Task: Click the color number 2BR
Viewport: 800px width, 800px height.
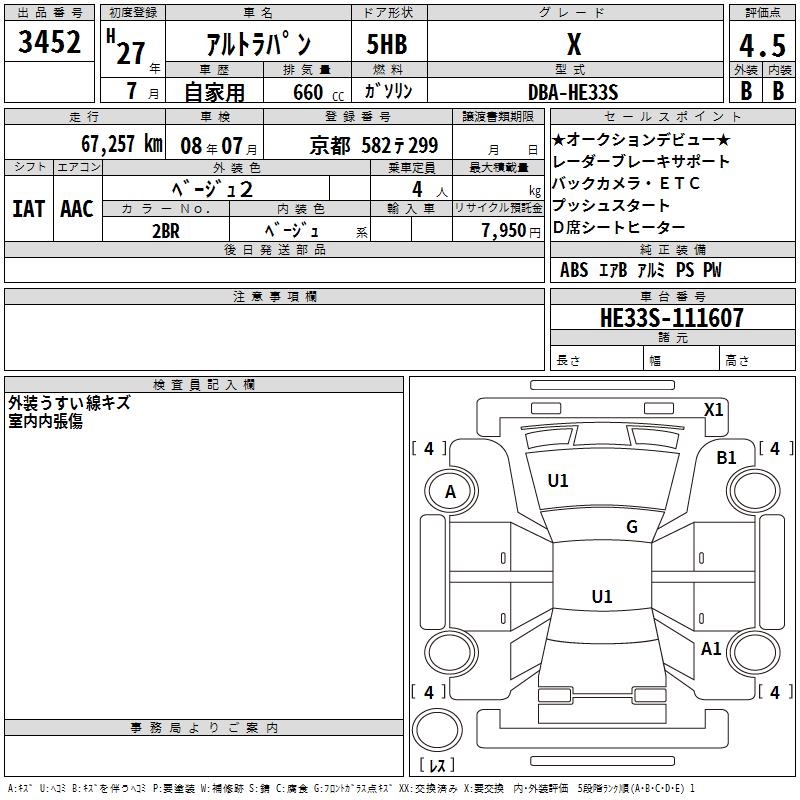Action: 166,231
